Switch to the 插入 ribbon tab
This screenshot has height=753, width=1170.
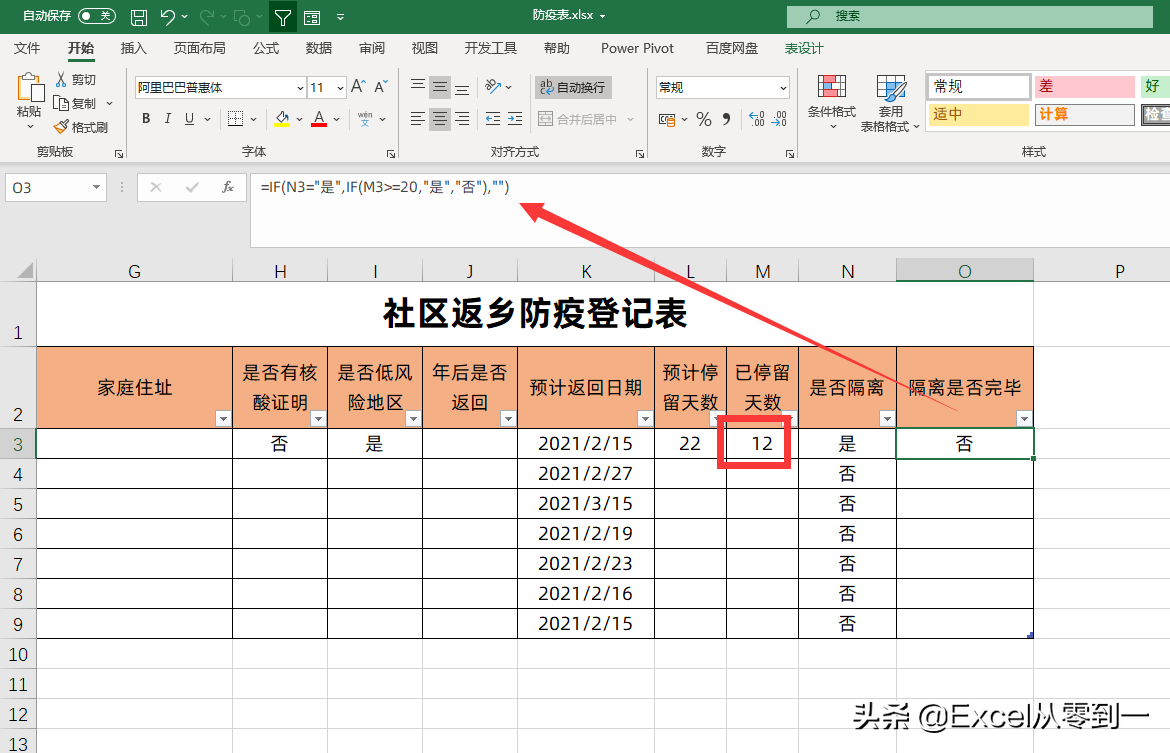tap(134, 49)
